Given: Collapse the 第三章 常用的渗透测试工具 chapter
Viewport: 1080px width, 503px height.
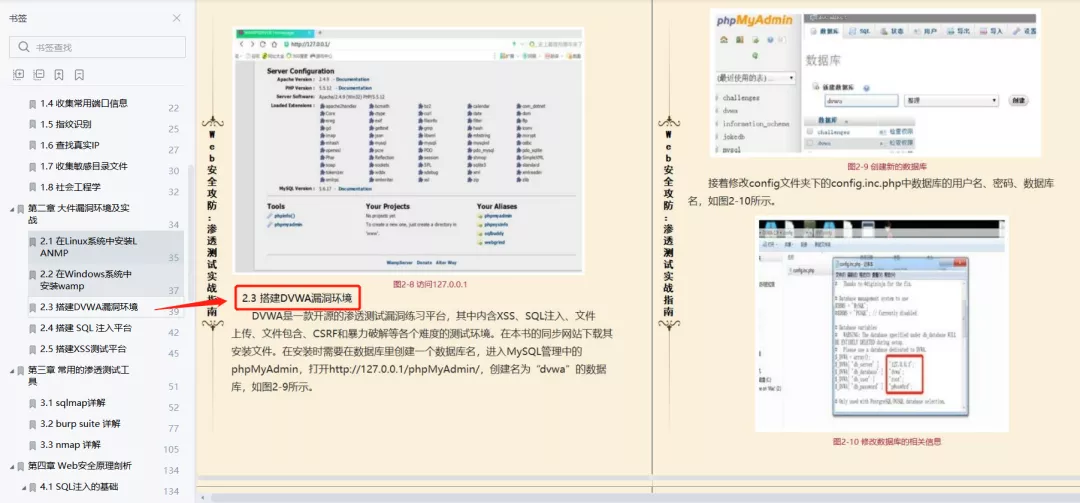Looking at the screenshot, I should pyautogui.click(x=12, y=370).
